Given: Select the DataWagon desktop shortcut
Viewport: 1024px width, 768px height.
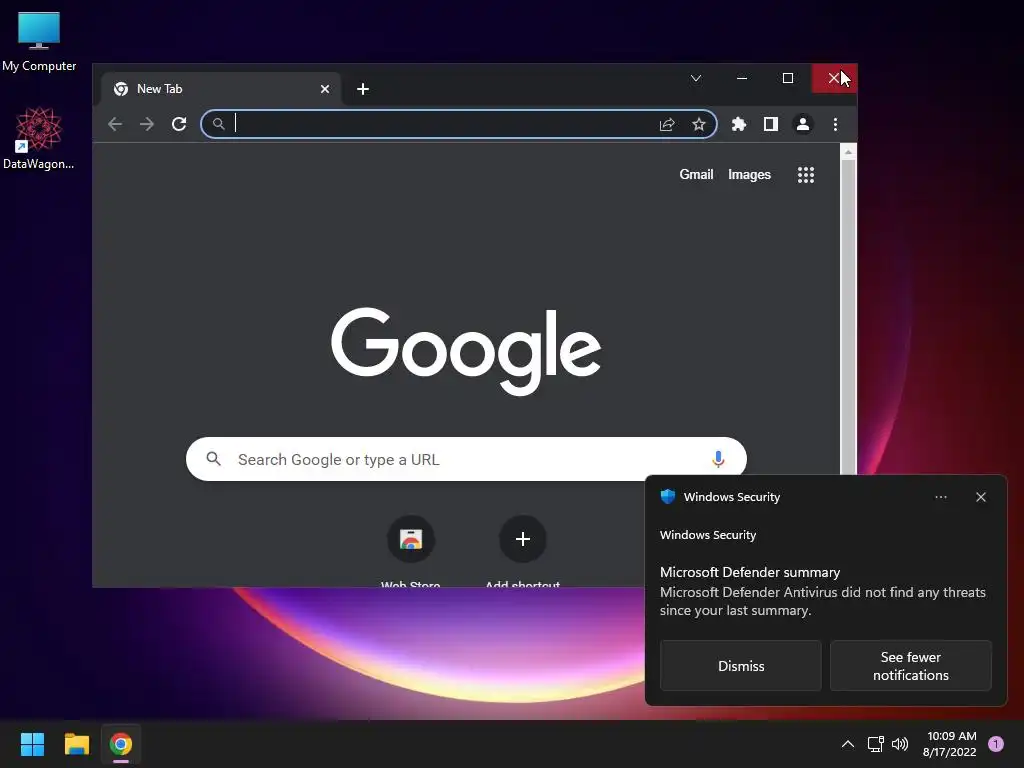Looking at the screenshot, I should (39, 138).
